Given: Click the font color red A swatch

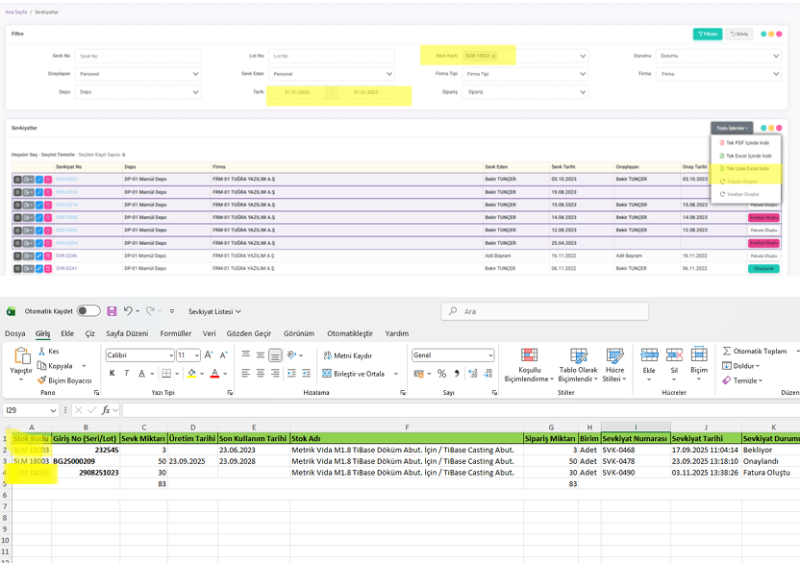Looking at the screenshot, I should pos(215,373).
